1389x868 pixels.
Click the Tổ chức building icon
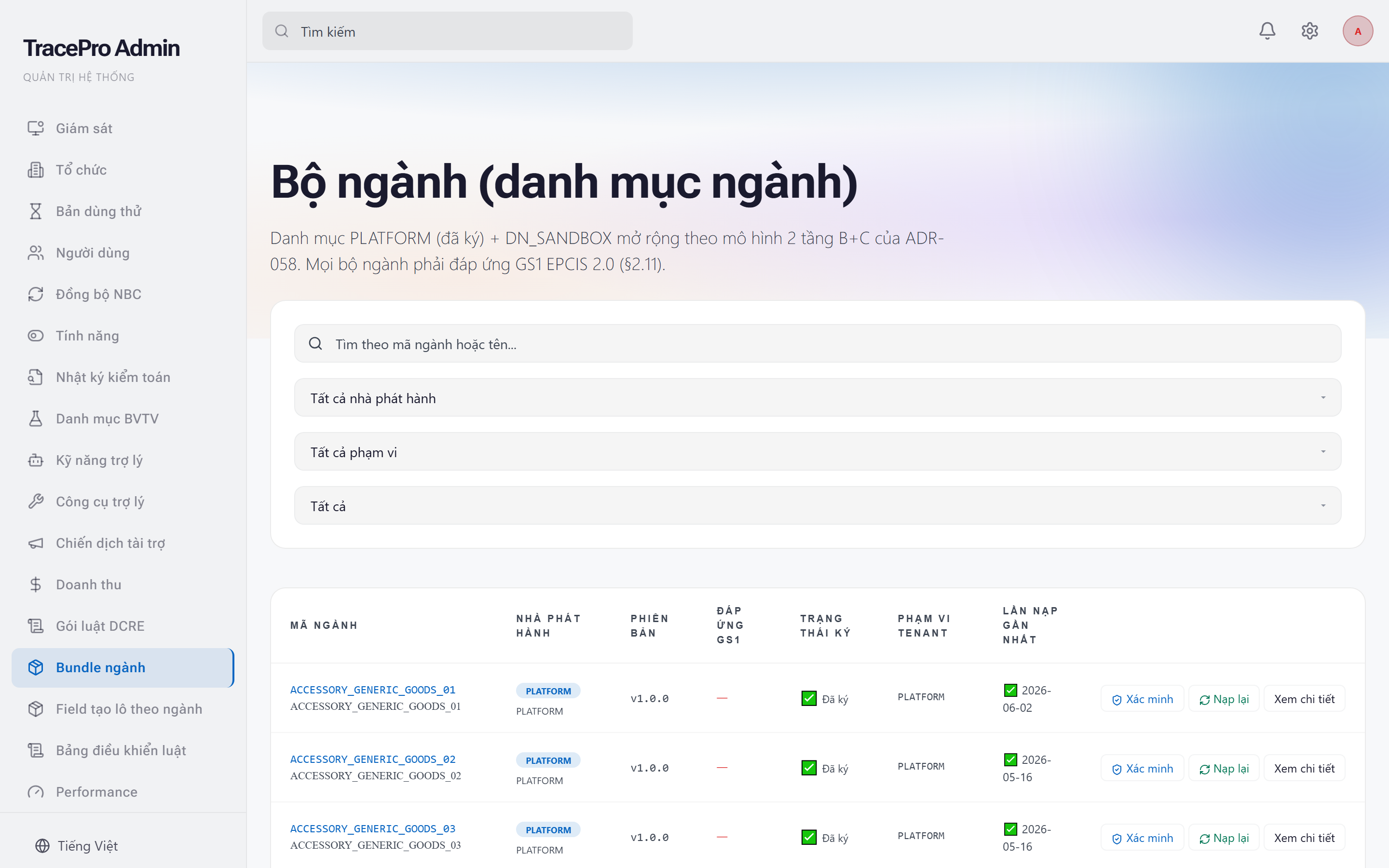[36, 169]
